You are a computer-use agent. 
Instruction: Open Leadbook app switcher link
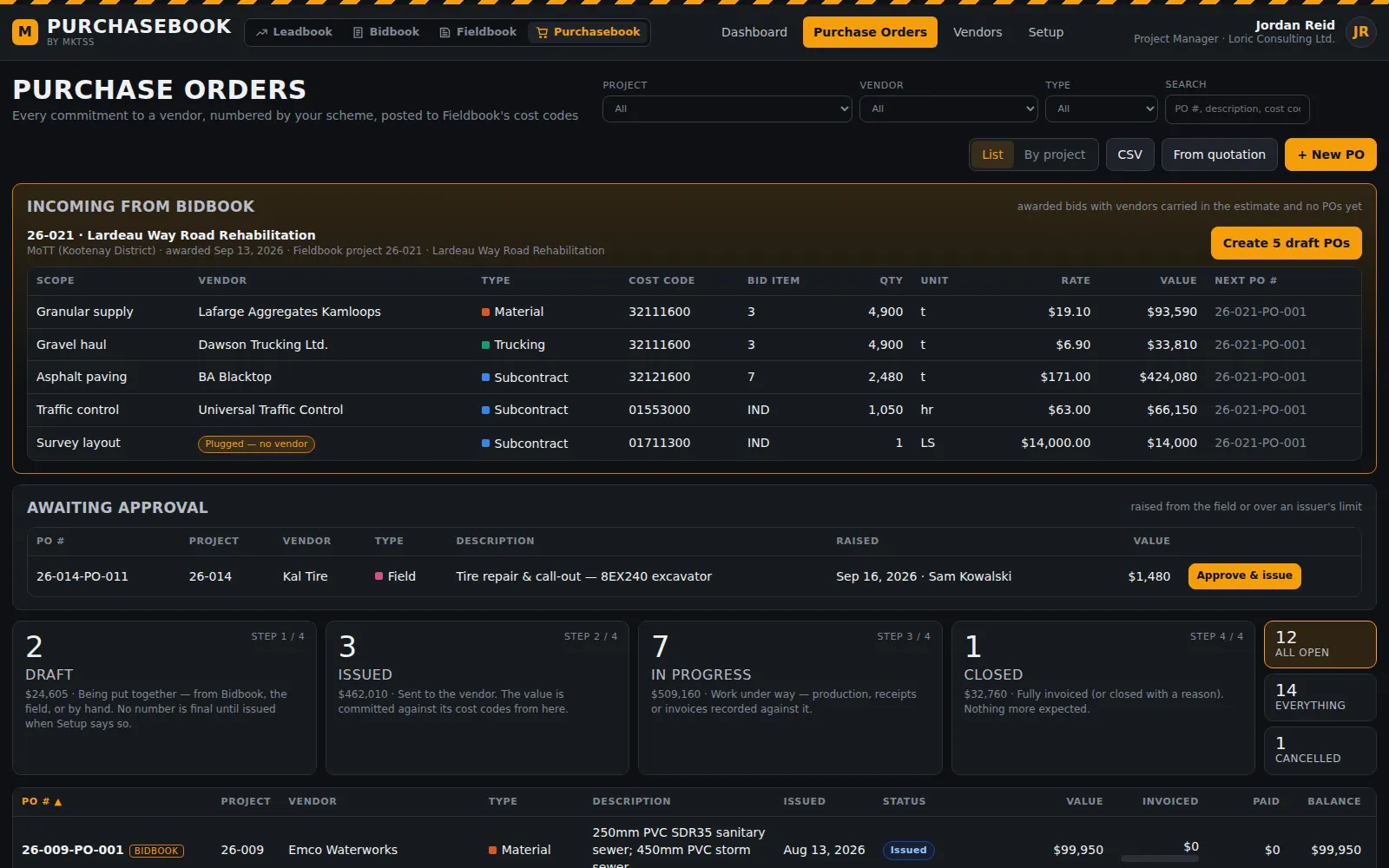pyautogui.click(x=293, y=32)
